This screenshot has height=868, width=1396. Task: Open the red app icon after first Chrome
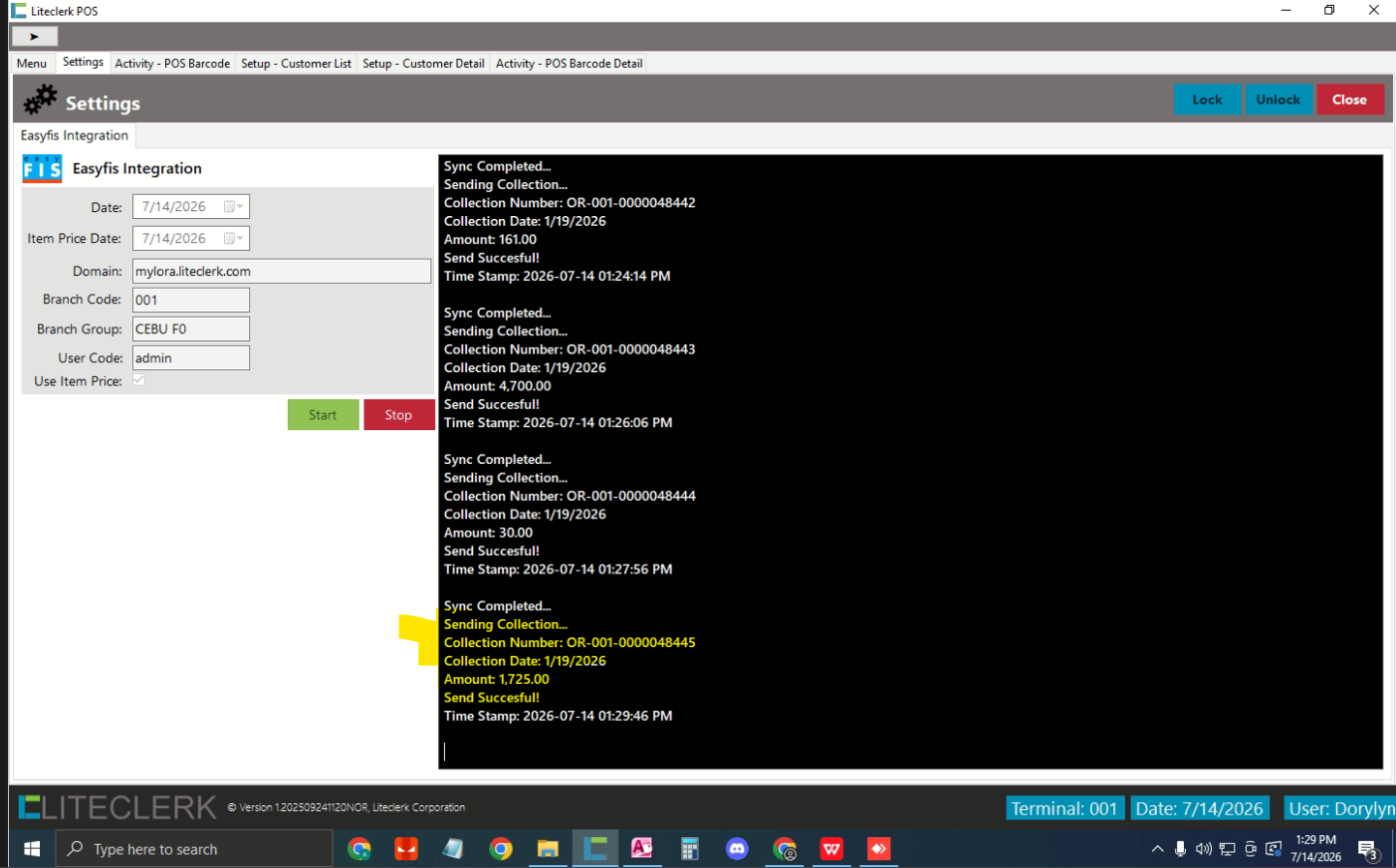click(x=406, y=849)
